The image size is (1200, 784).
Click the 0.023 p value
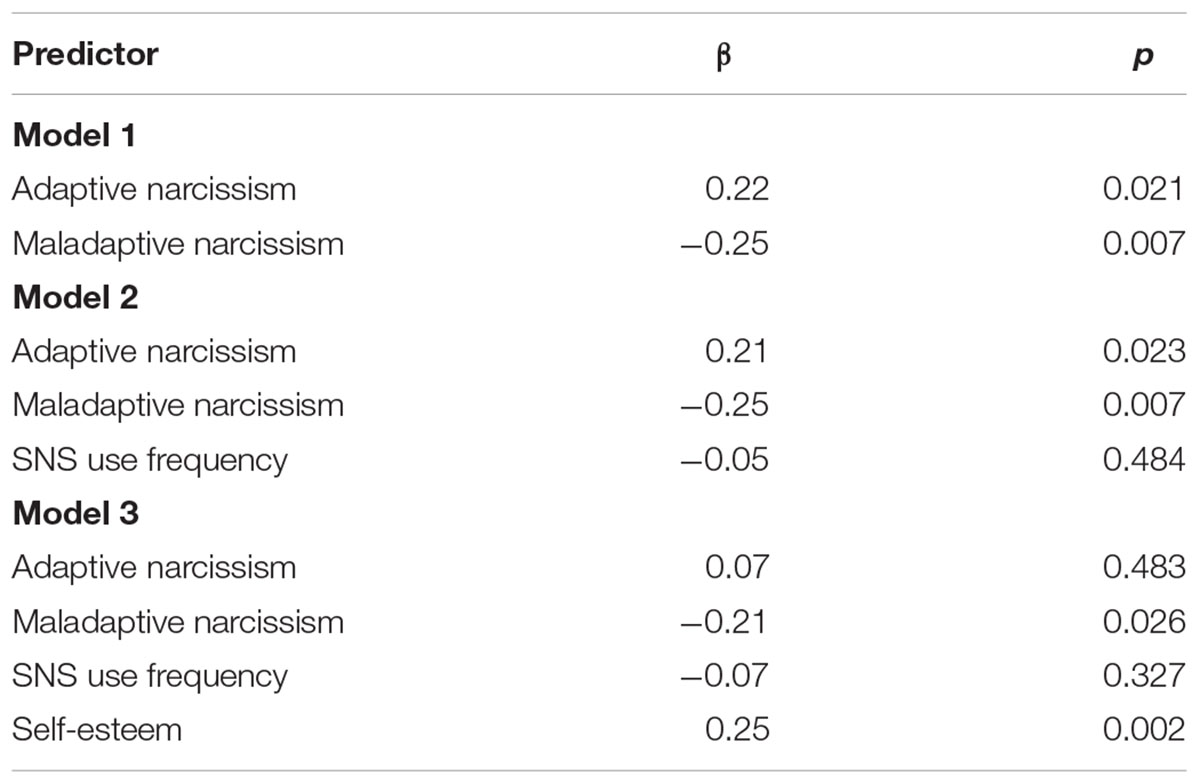click(x=1145, y=351)
